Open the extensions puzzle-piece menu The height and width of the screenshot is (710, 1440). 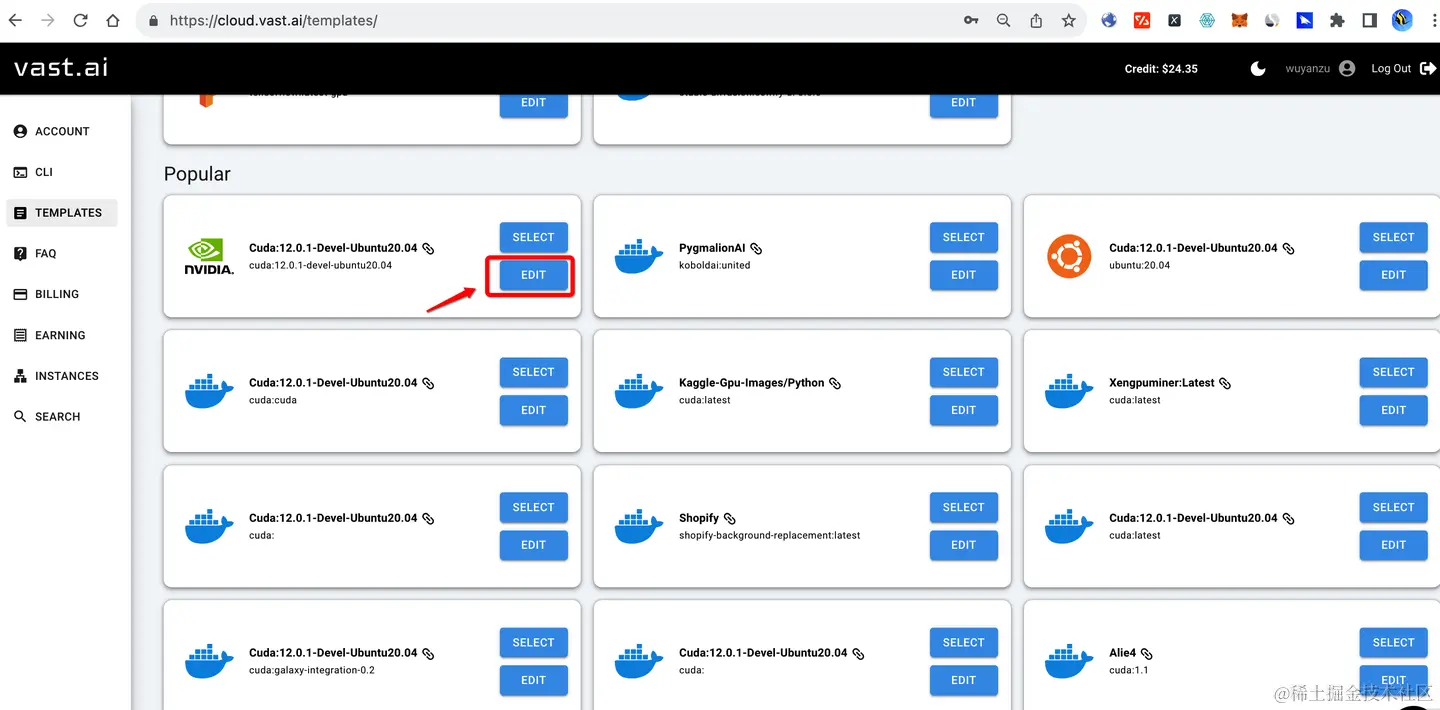pyautogui.click(x=1337, y=20)
